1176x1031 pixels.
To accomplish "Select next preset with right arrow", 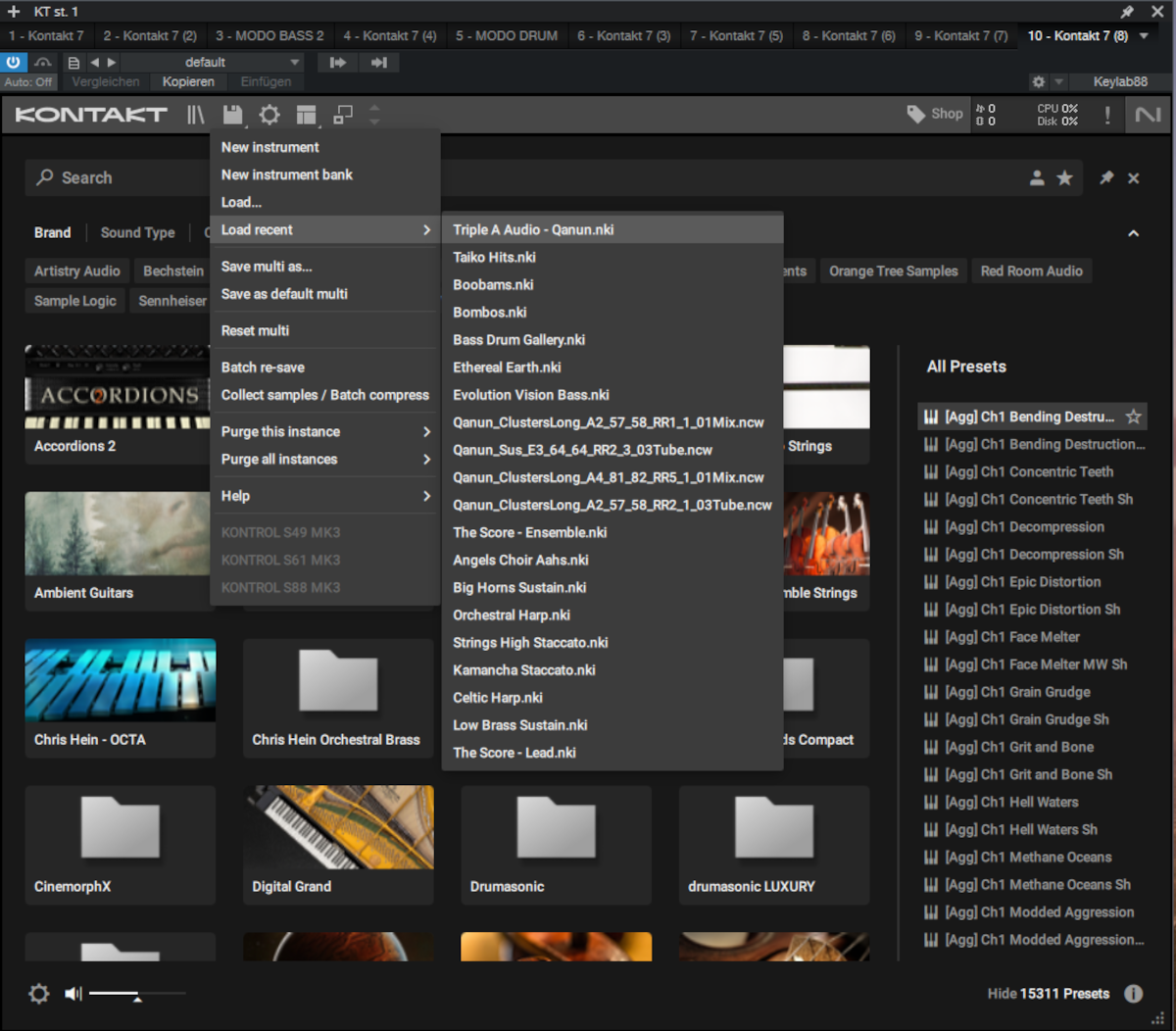I will click(x=112, y=62).
